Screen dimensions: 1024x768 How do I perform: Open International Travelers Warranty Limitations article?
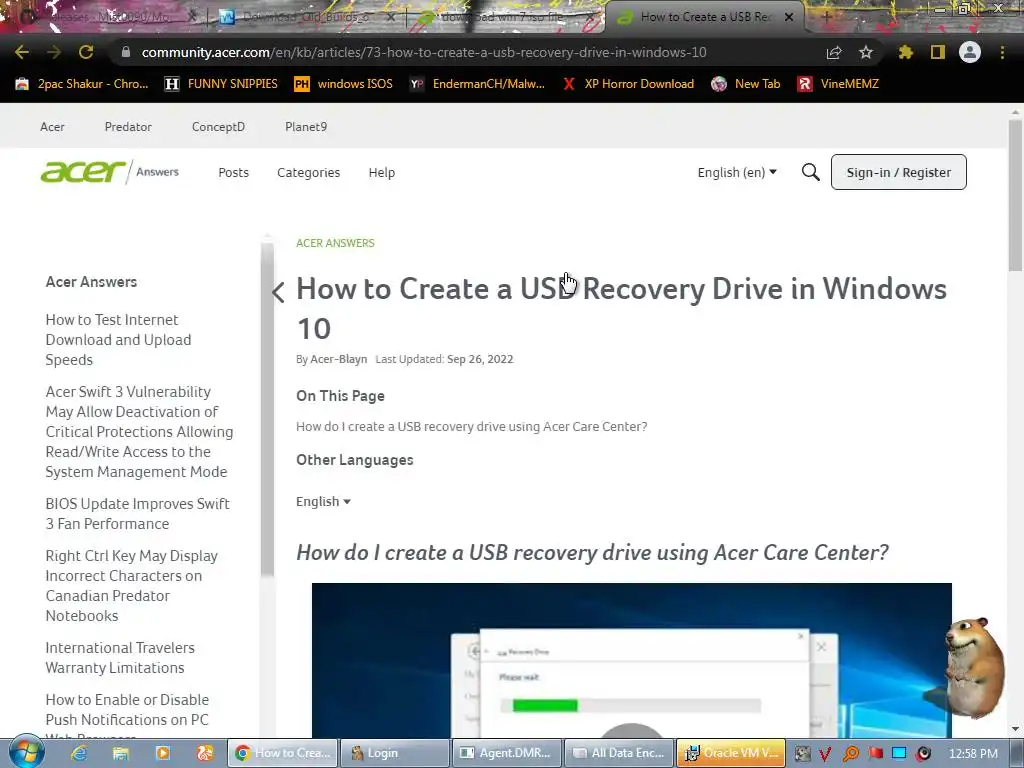pos(120,658)
